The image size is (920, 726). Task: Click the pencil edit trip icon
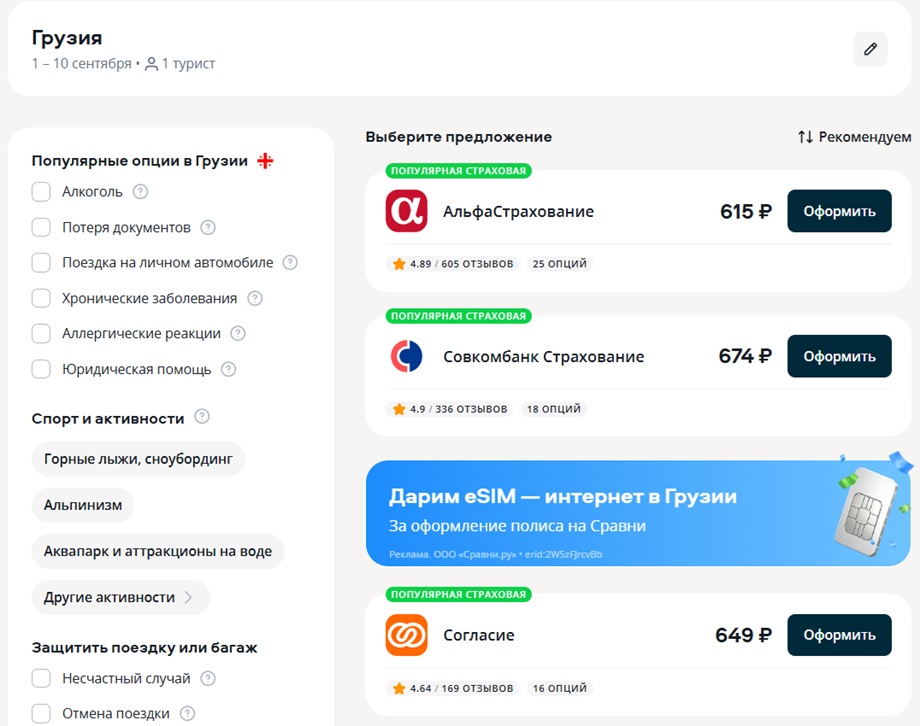click(x=870, y=49)
